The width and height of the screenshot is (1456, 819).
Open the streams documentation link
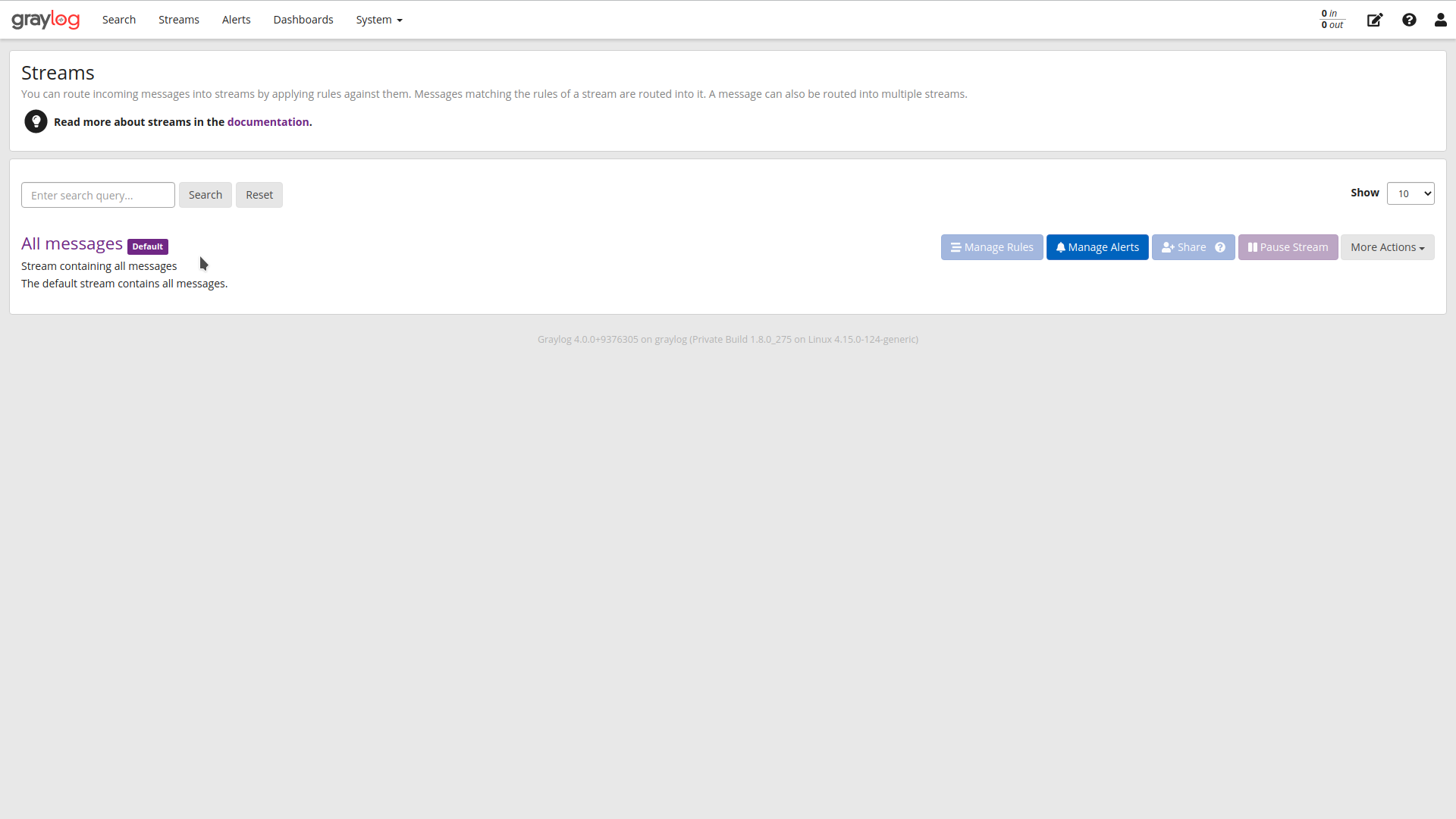coord(268,121)
